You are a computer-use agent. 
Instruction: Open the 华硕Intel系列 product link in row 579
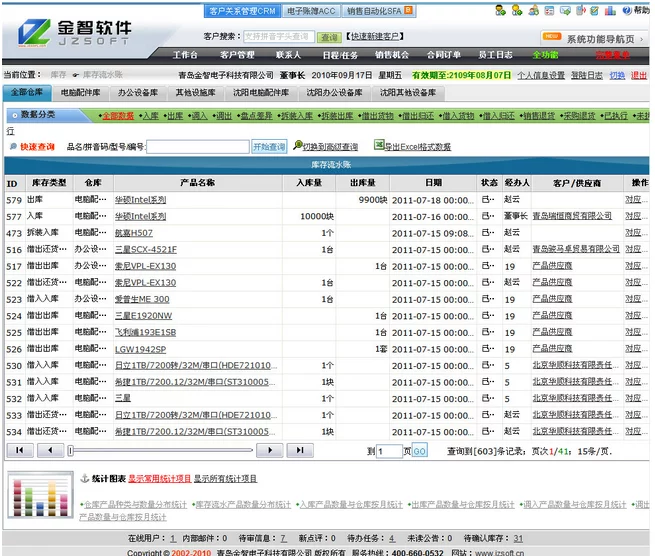click(140, 200)
